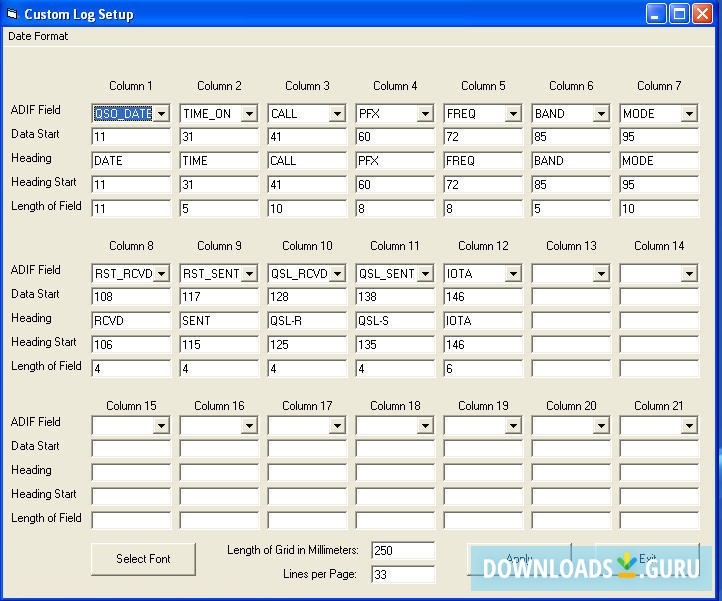The image size is (722, 601).
Task: Expand the Column 18 ADIF Field dropdown
Action: [x=425, y=426]
